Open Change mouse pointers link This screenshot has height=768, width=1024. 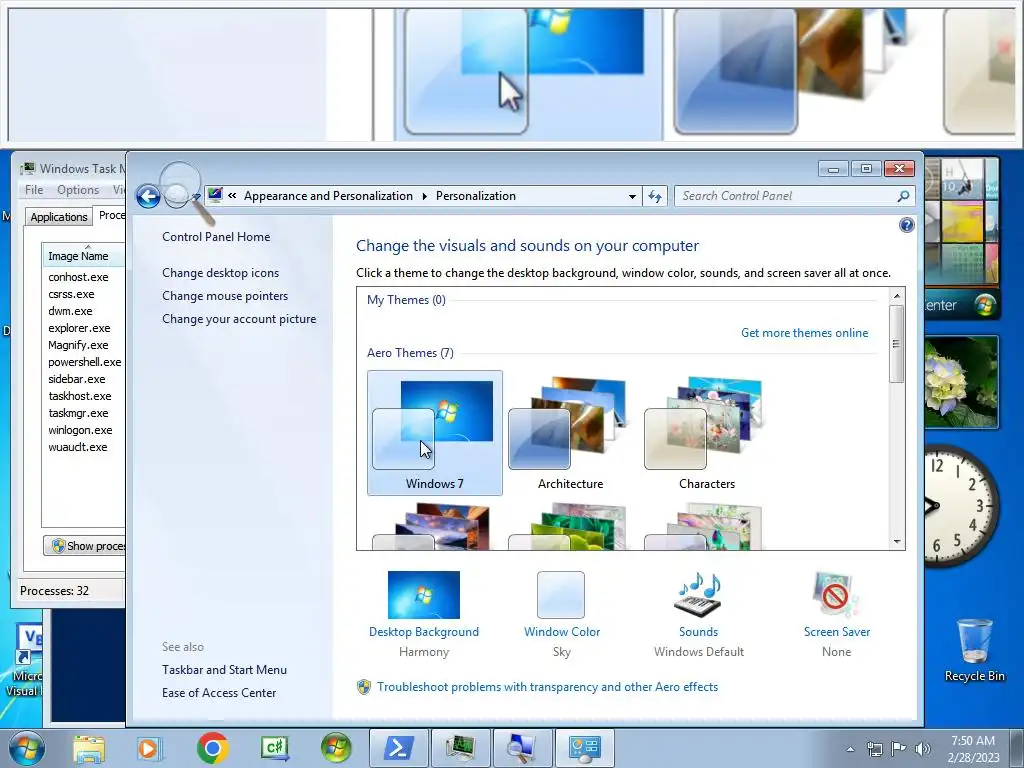coord(225,296)
